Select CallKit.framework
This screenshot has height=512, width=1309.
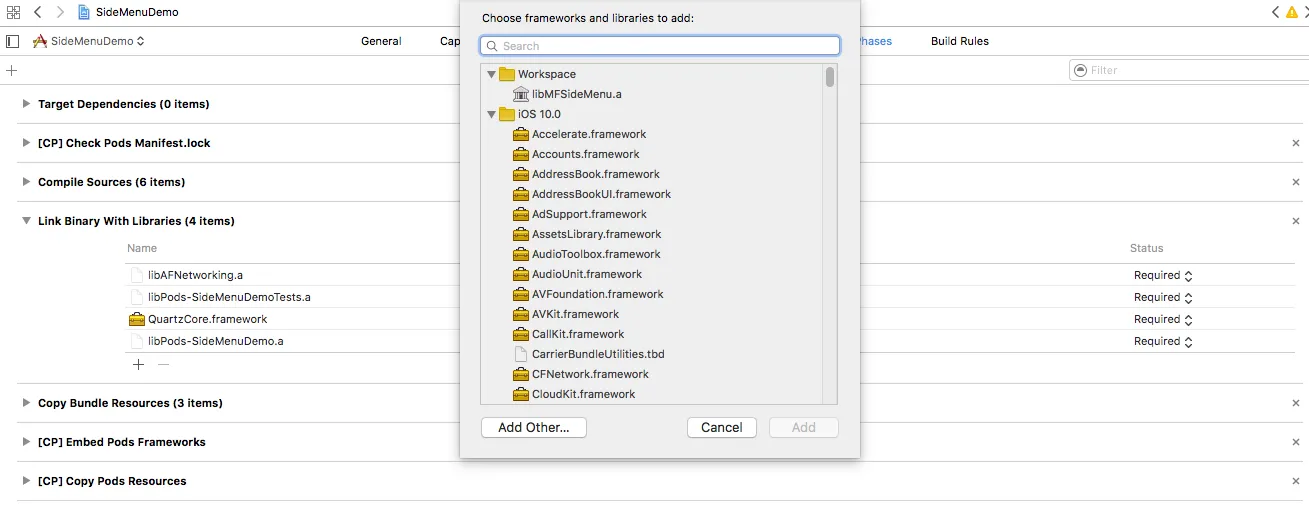[578, 334]
